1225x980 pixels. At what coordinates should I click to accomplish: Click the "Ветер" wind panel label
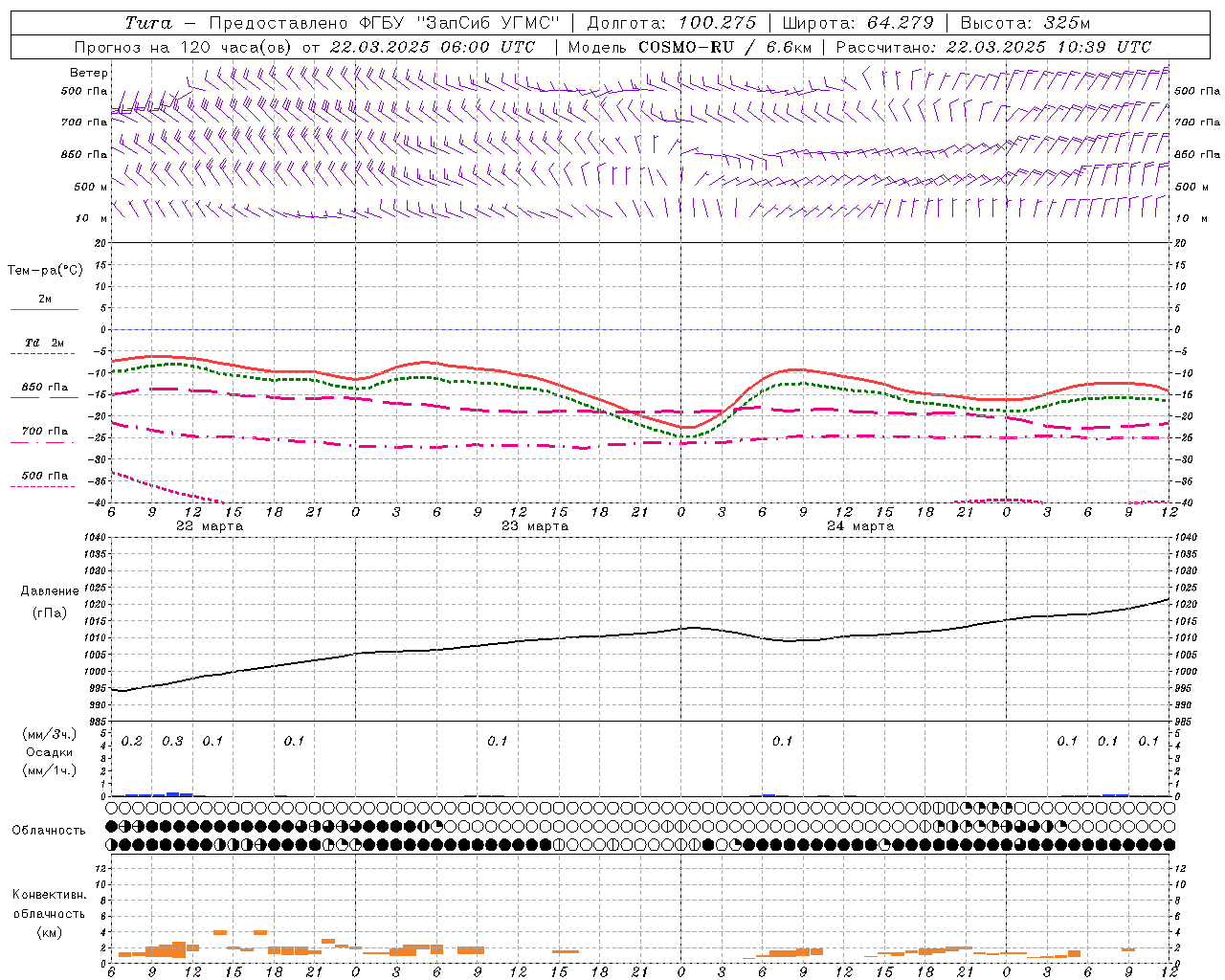[x=89, y=73]
